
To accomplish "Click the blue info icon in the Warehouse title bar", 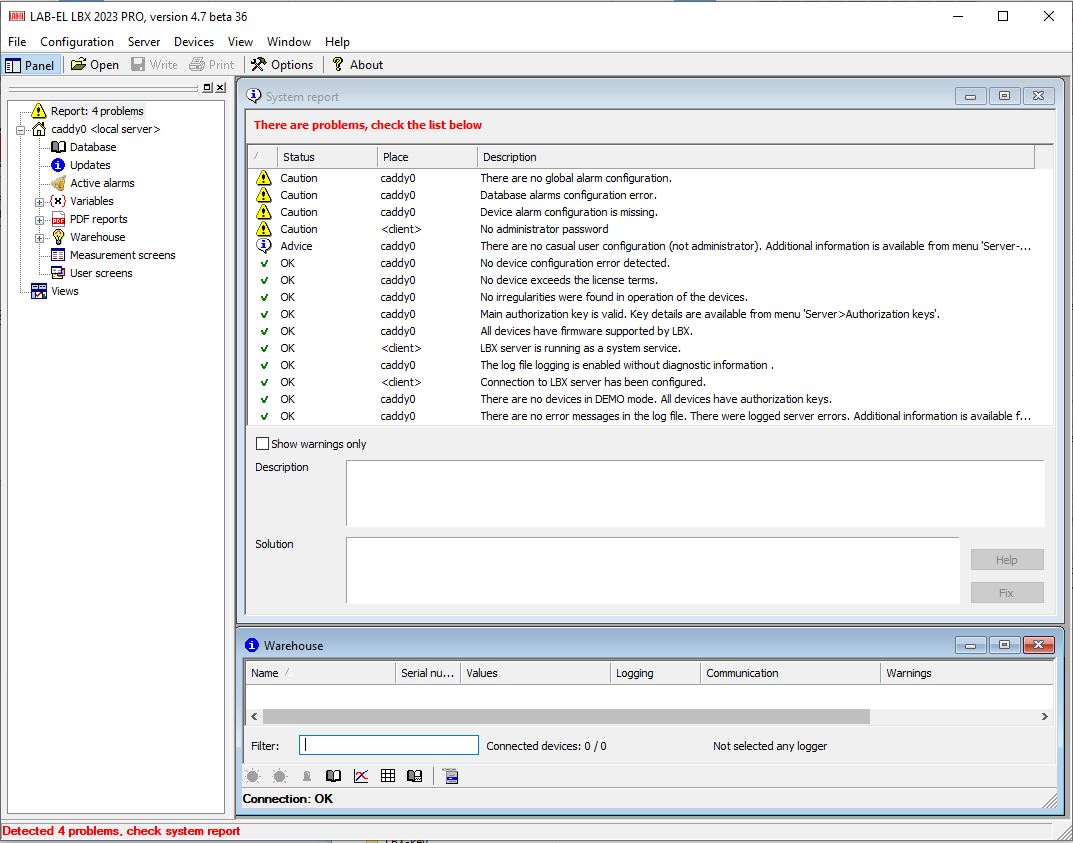I will pos(252,645).
